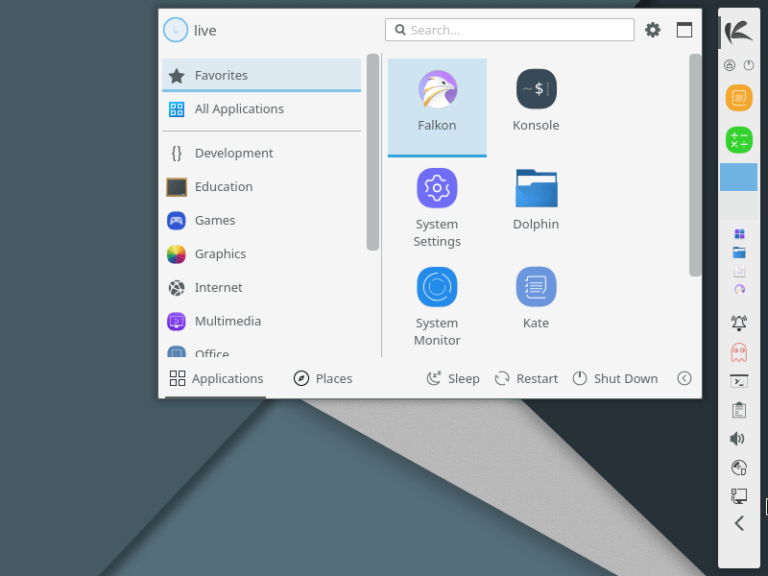Open Games category
Image resolution: width=768 pixels, height=576 pixels.
click(x=262, y=220)
